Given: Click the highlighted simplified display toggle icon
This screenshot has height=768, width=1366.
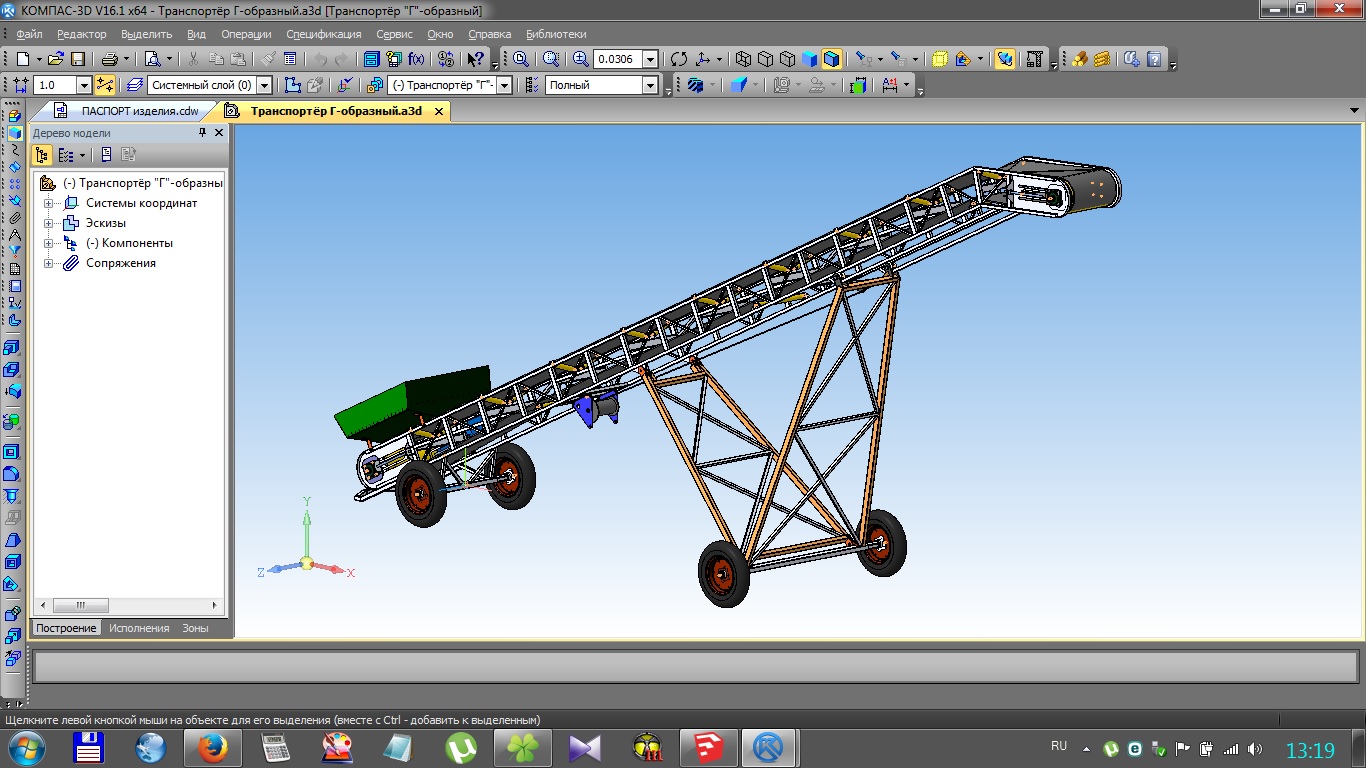Looking at the screenshot, I should pos(1005,59).
